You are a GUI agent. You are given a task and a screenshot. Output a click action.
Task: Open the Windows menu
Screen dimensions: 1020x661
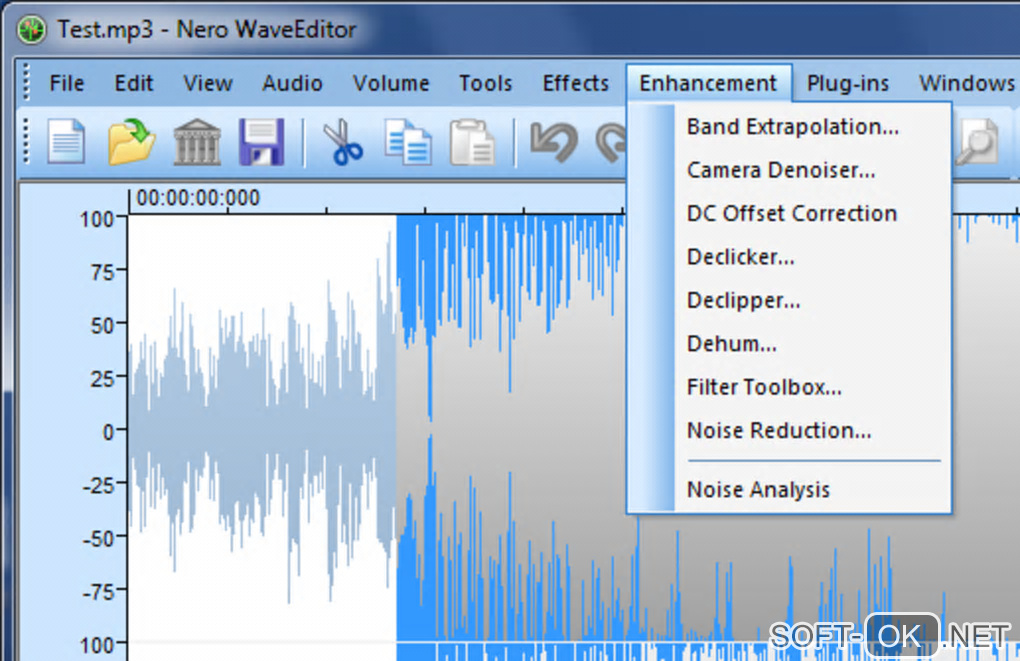click(x=967, y=83)
